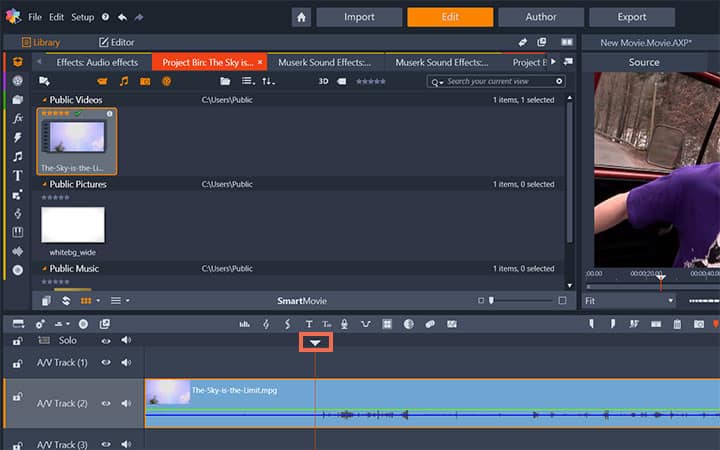Click the Timeline settings gear icon
This screenshot has height=450, width=720.
click(40, 324)
